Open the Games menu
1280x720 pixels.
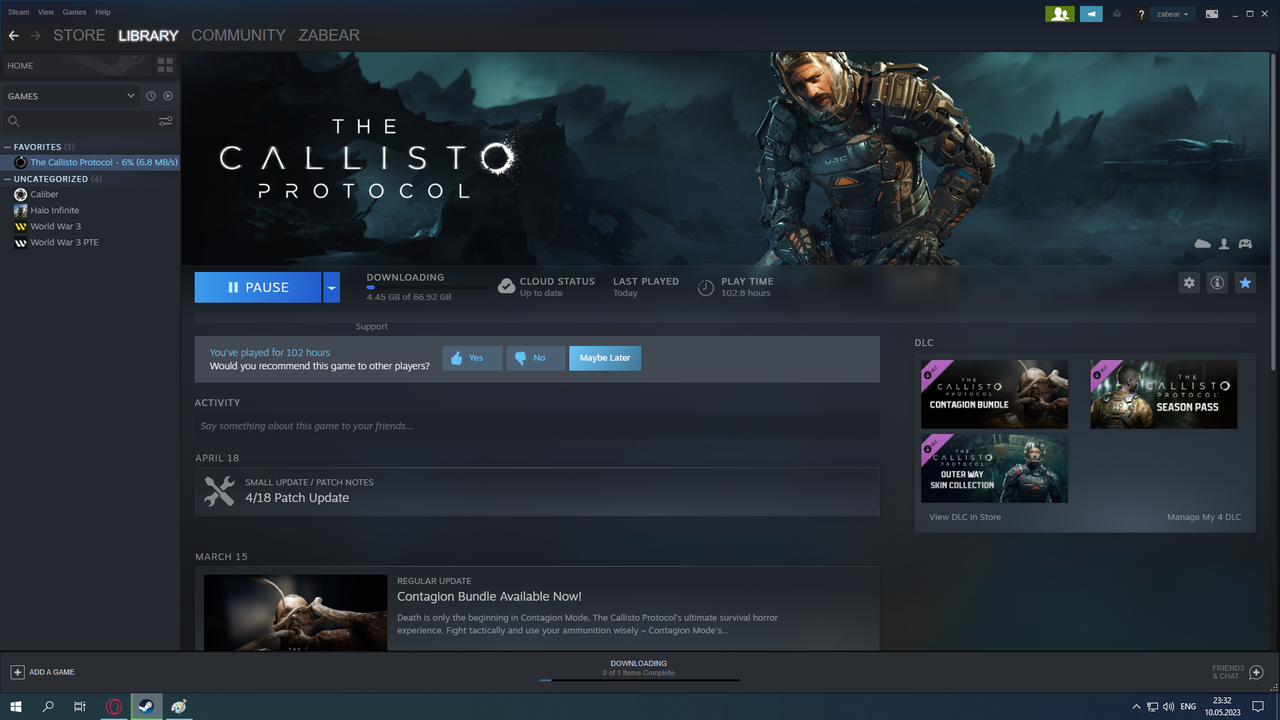coord(74,12)
